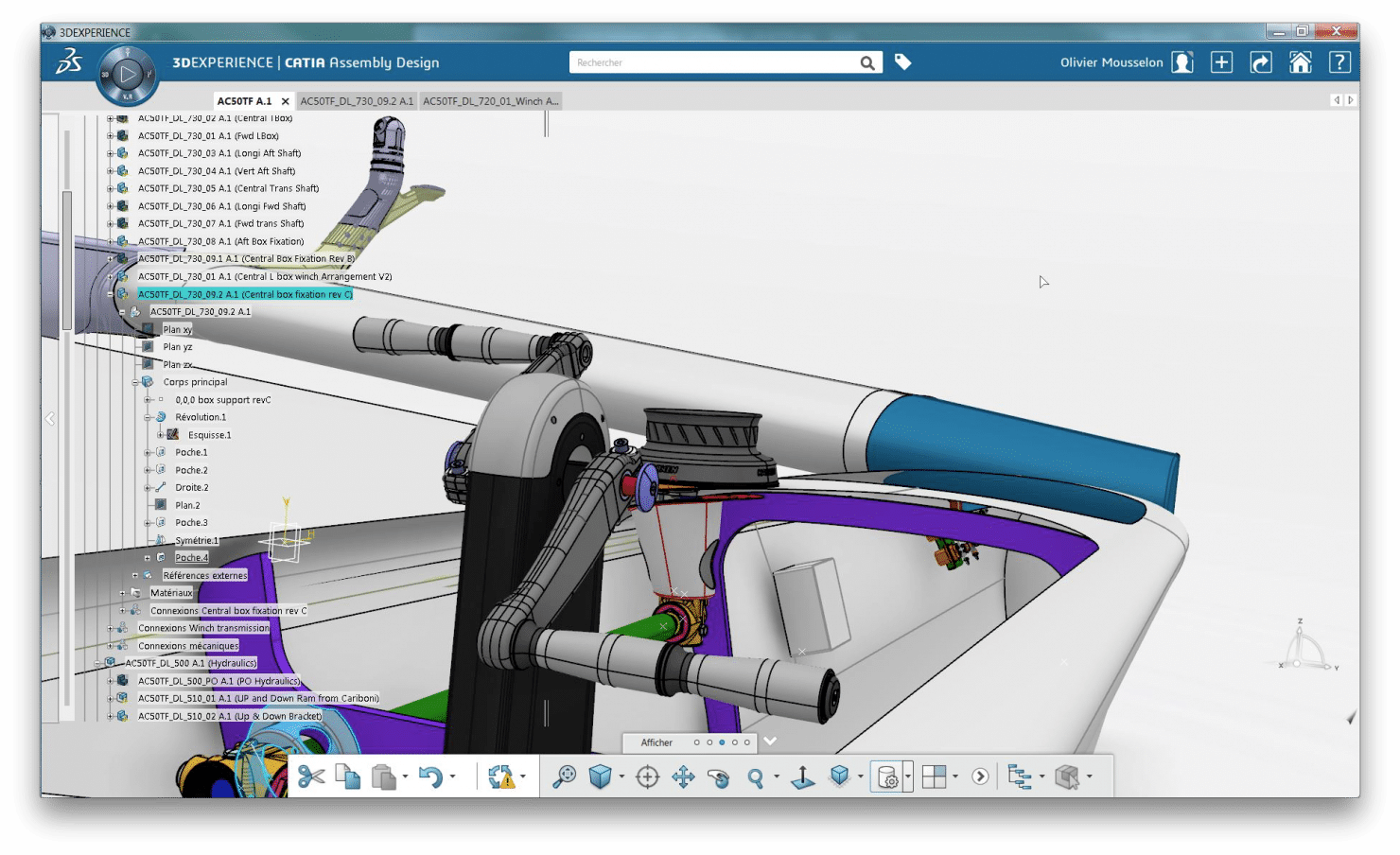Click the Rotate view tool icon

click(719, 777)
